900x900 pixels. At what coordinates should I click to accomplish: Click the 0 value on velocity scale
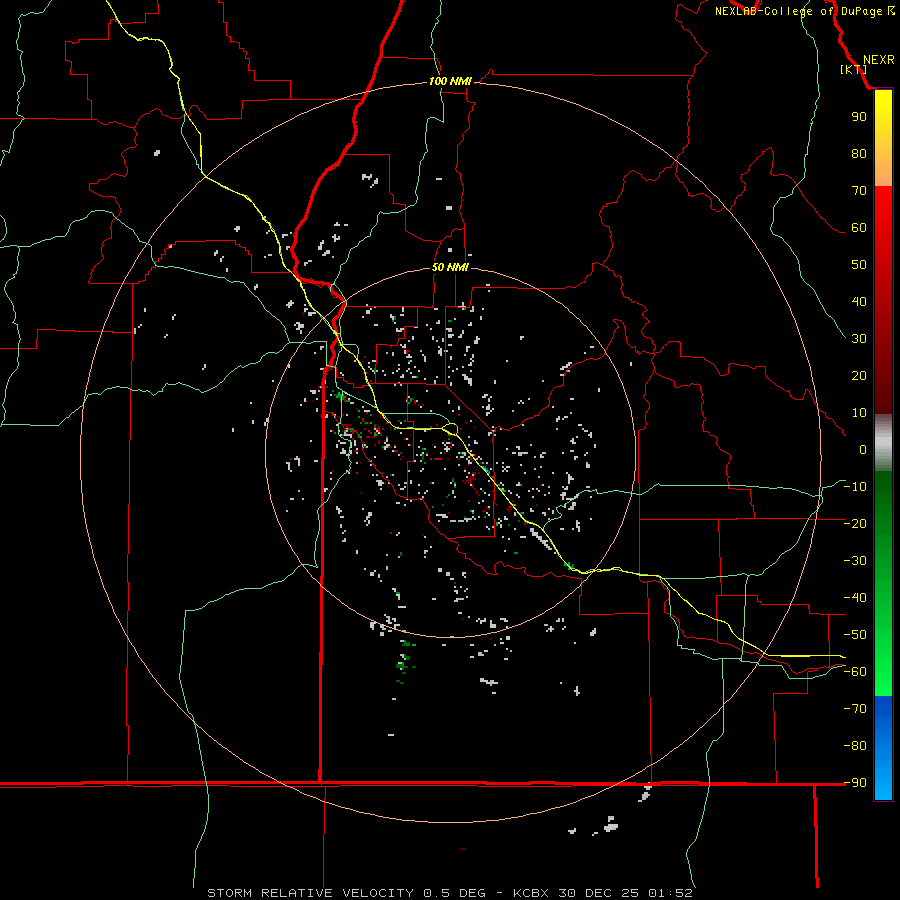point(863,449)
